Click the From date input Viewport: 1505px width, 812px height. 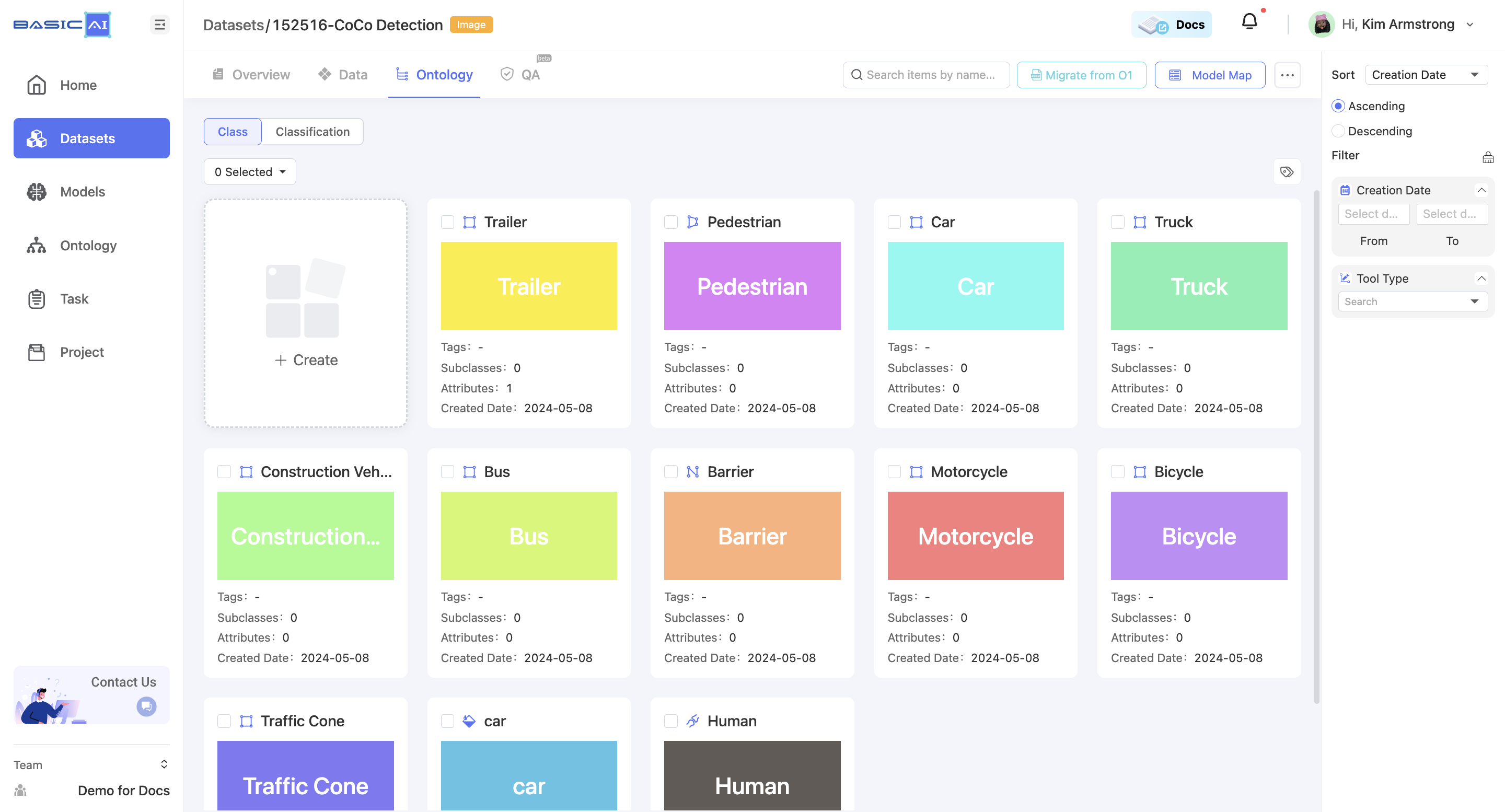(x=1373, y=214)
